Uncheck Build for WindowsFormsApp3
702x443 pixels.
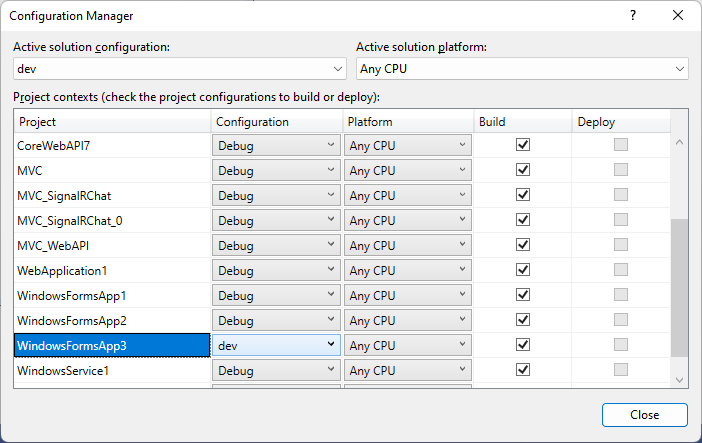click(x=523, y=344)
